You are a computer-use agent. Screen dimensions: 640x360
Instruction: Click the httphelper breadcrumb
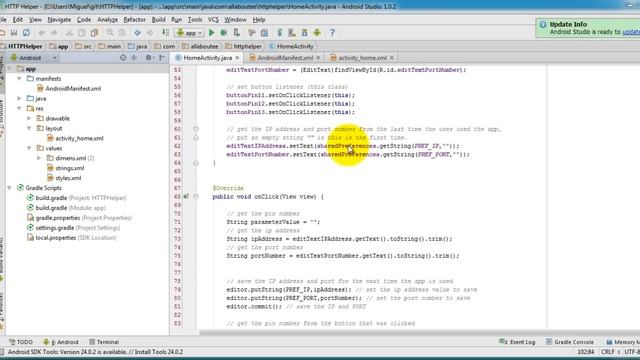(x=244, y=47)
